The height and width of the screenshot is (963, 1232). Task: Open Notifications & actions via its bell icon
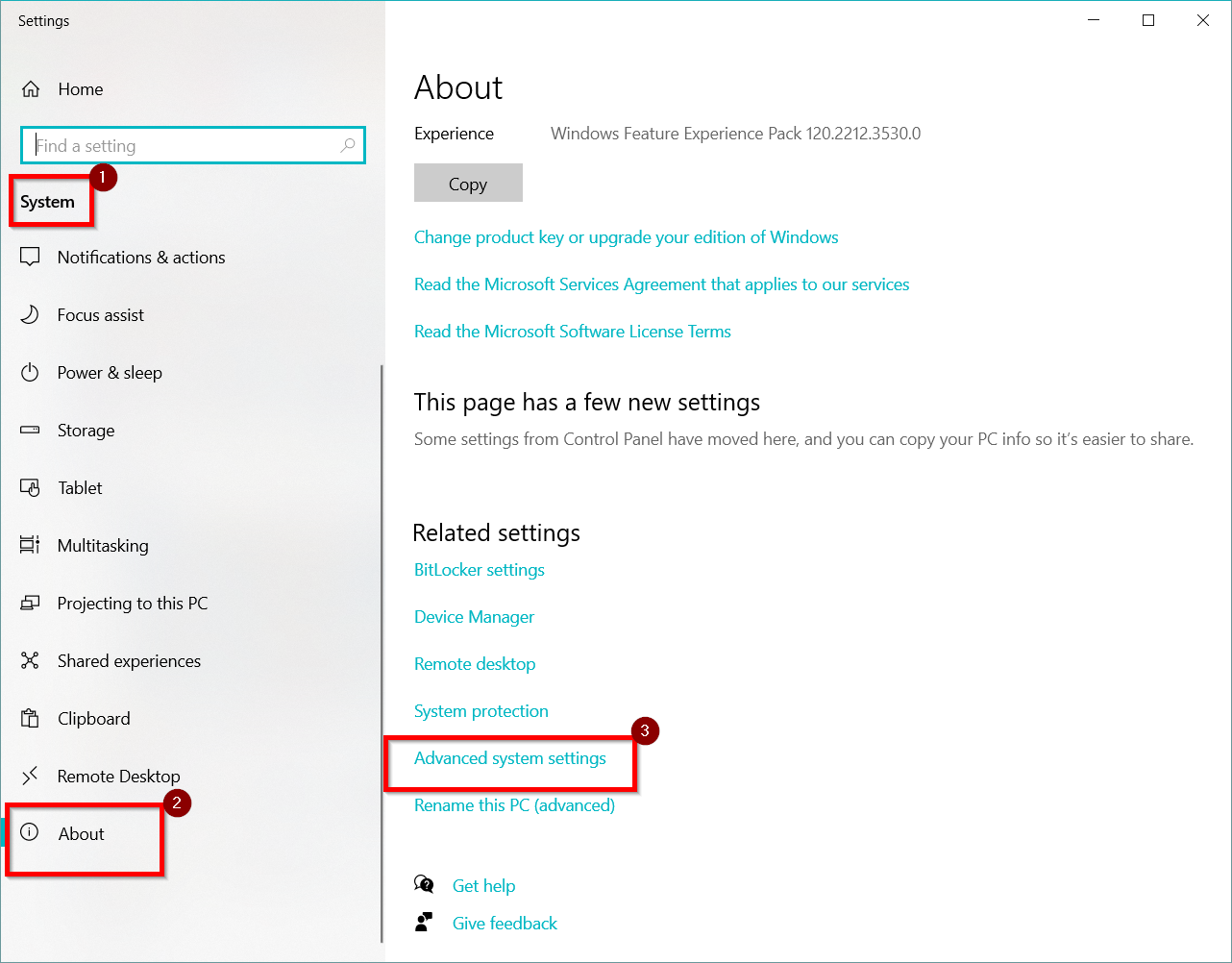[30, 257]
